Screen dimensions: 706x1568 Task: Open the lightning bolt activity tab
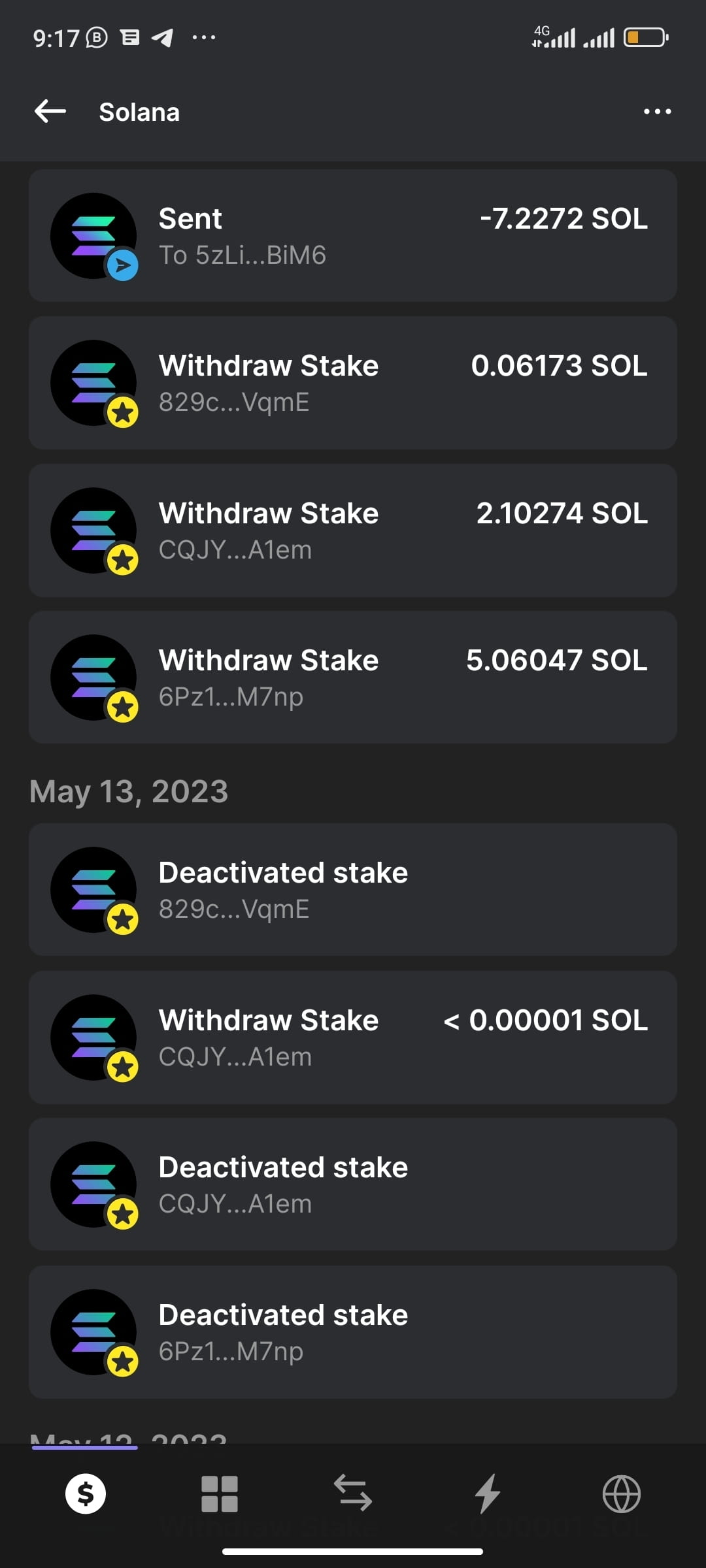[487, 1494]
